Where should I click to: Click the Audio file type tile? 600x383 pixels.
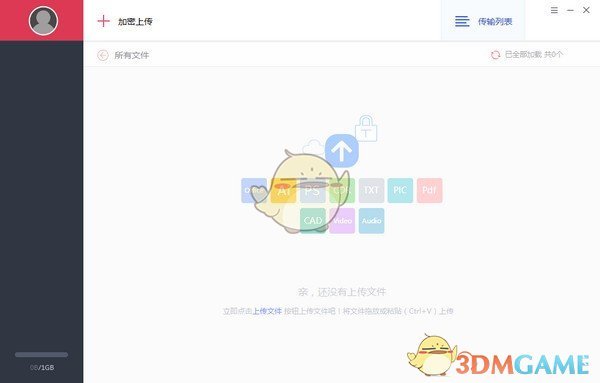[x=371, y=221]
